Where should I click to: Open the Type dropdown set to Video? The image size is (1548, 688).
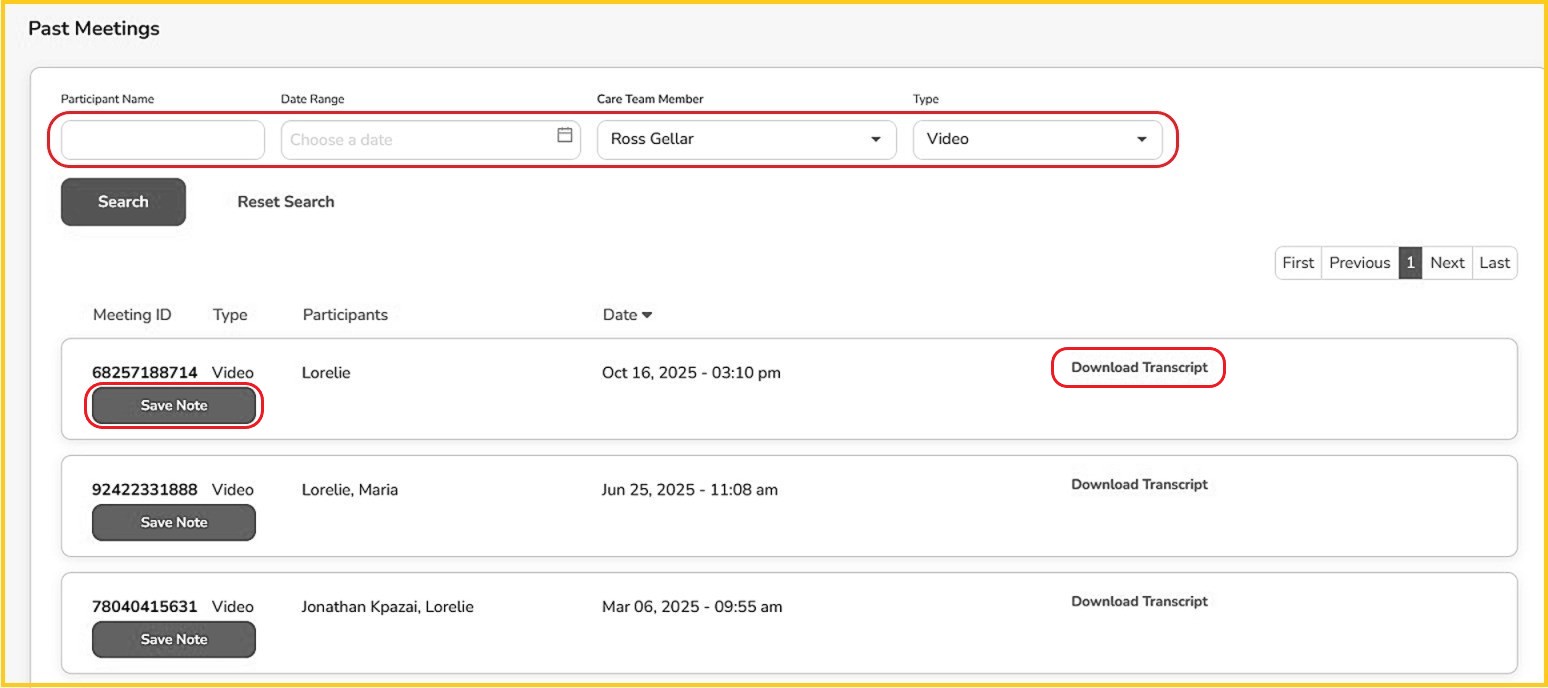(x=1037, y=140)
